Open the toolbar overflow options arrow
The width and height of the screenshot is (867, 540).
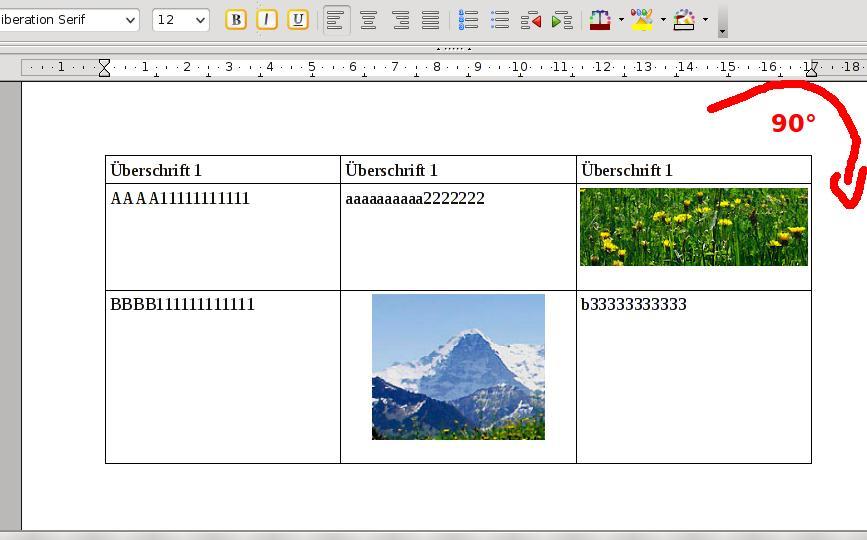722,31
